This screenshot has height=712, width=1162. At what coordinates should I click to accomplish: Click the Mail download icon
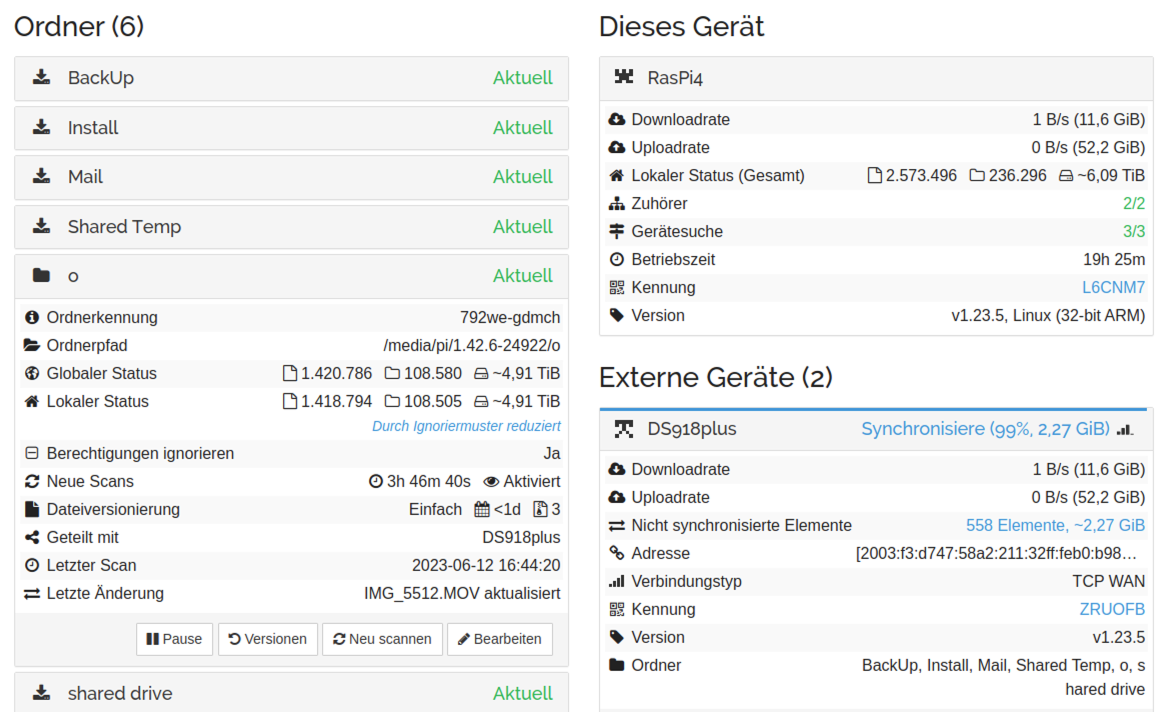pyautogui.click(x=42, y=176)
